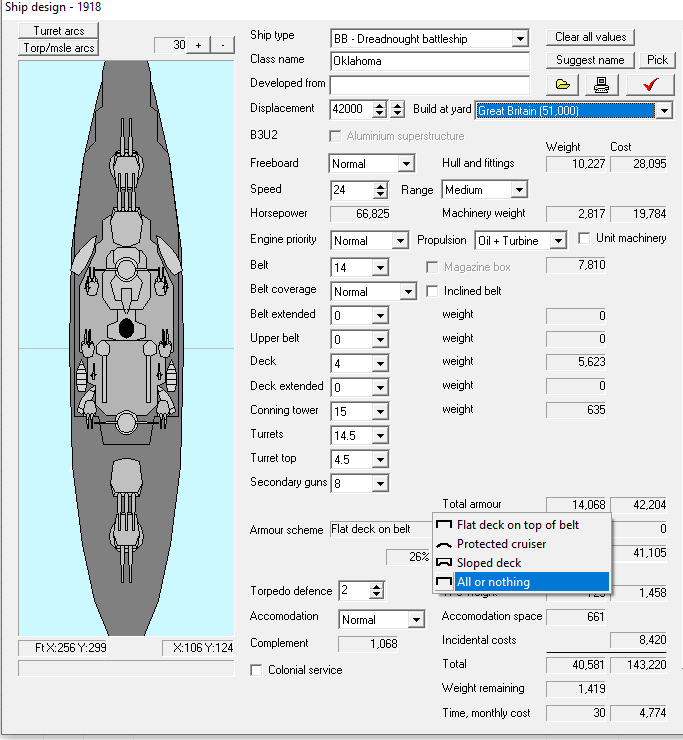Zoom in with the plus button
The width and height of the screenshot is (683, 740).
coord(198,45)
